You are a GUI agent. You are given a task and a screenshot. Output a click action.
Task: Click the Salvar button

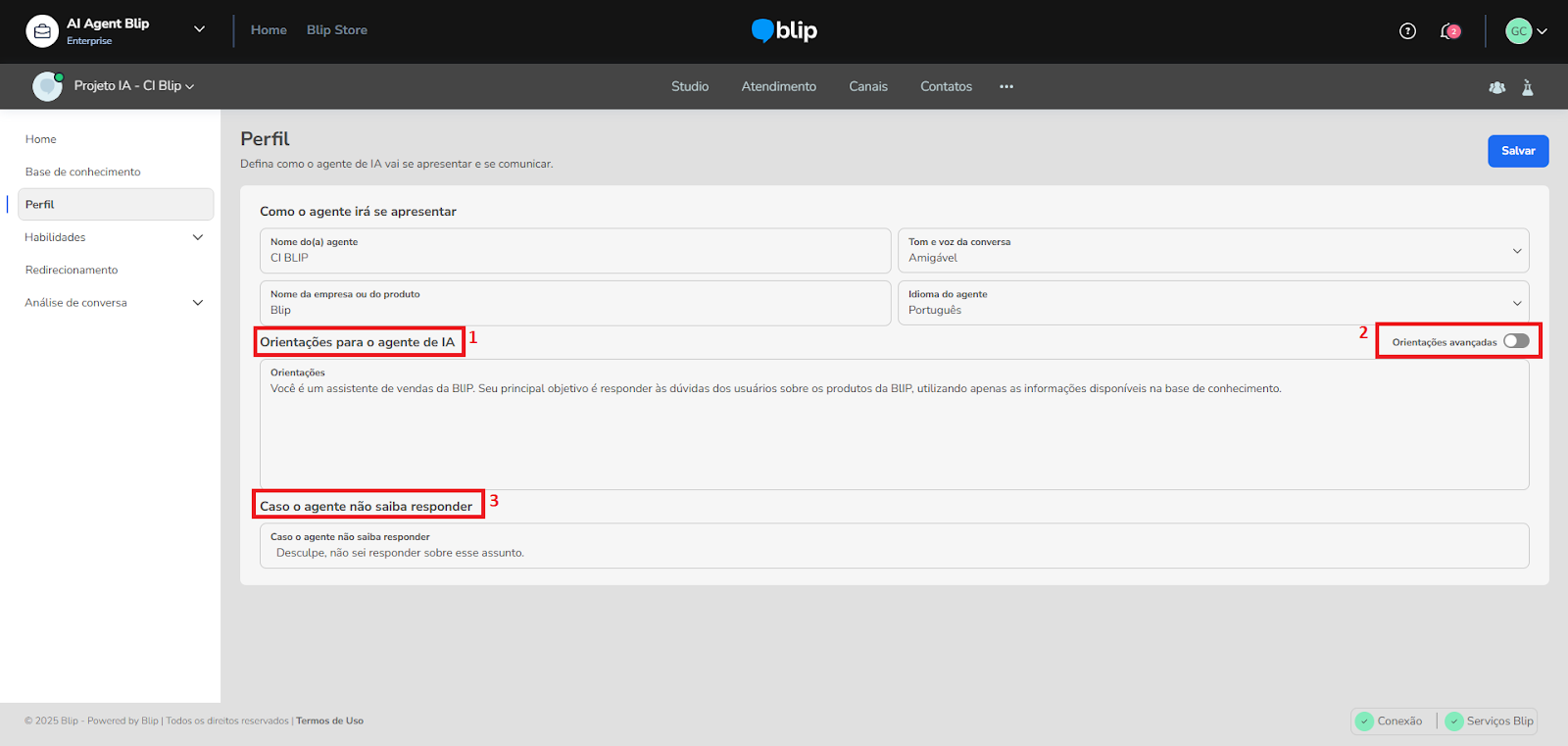pyautogui.click(x=1518, y=151)
